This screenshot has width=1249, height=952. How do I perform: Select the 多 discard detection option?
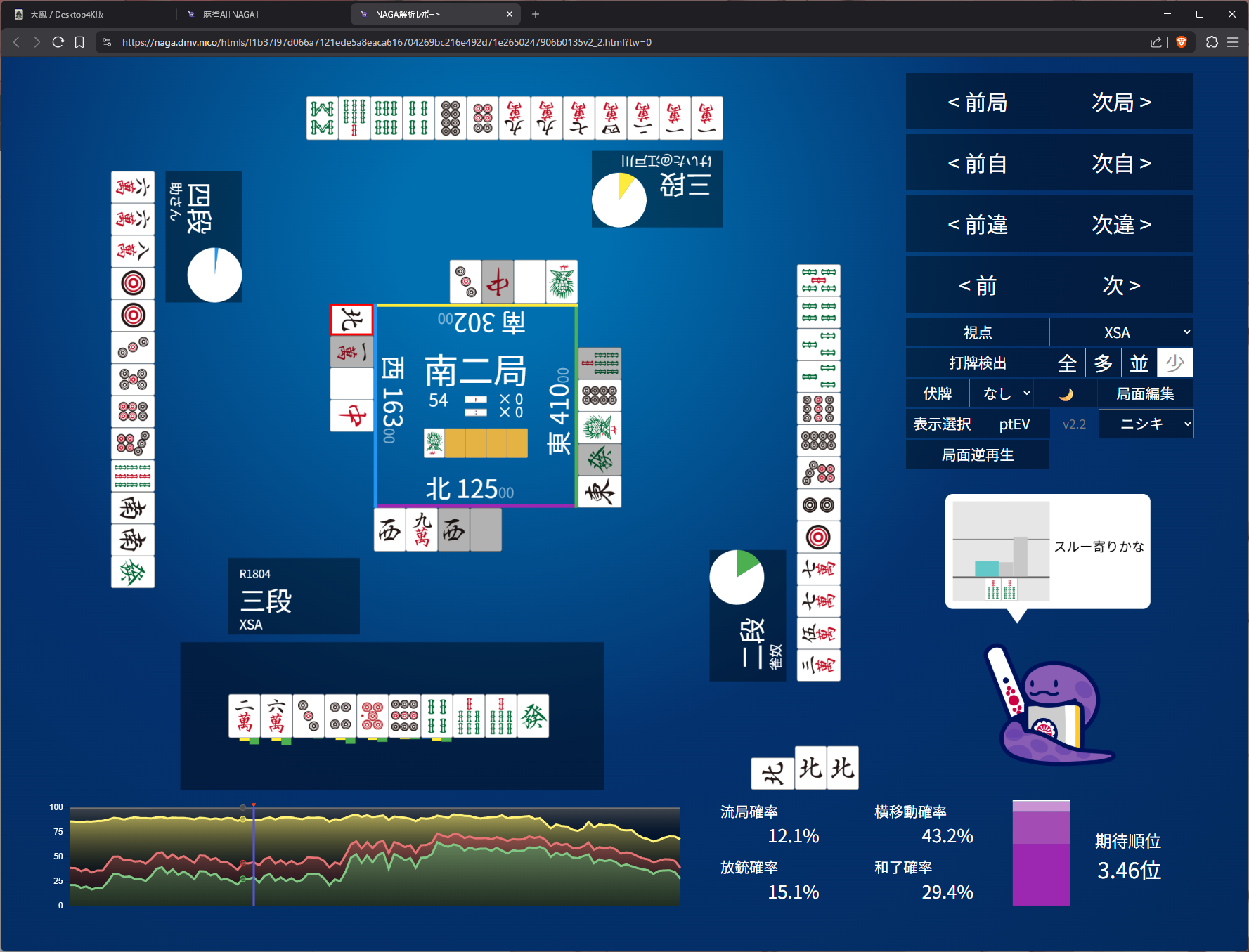point(1103,363)
